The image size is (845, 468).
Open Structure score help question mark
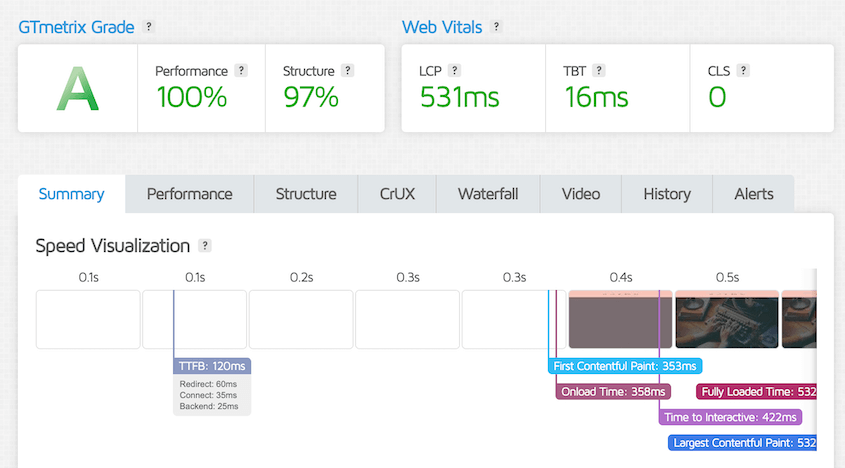tap(348, 71)
